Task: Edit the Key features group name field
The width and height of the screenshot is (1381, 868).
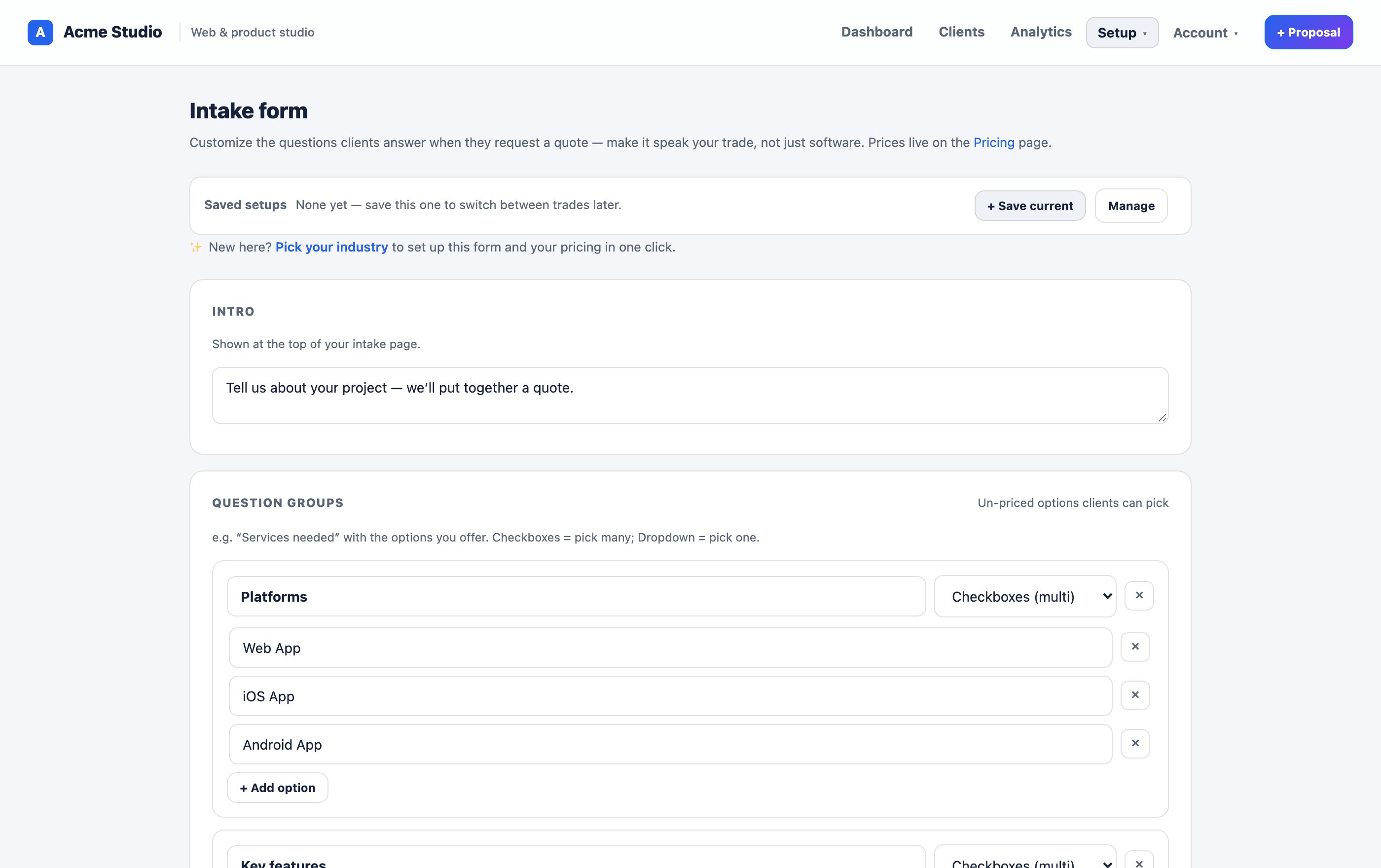Action: pos(577,858)
